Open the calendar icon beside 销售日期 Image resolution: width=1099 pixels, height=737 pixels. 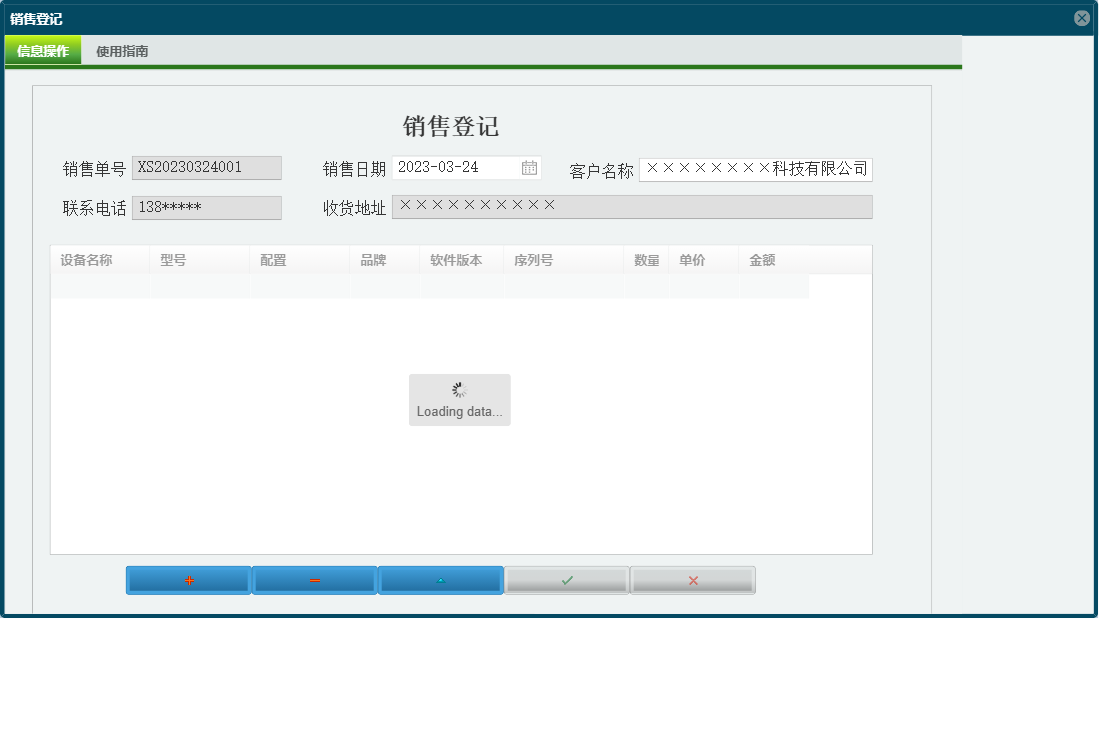[531, 167]
